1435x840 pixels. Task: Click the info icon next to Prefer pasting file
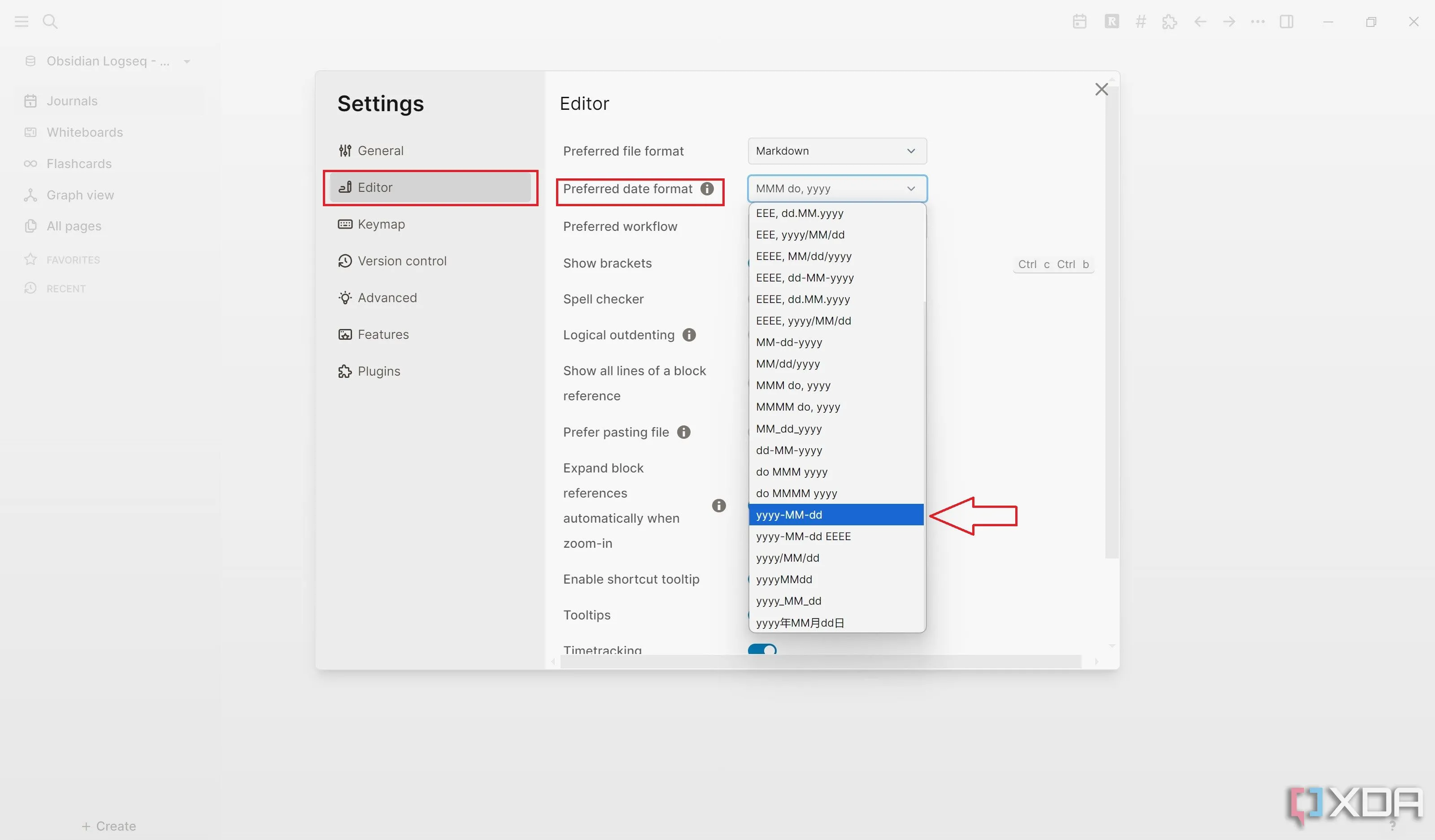[683, 432]
